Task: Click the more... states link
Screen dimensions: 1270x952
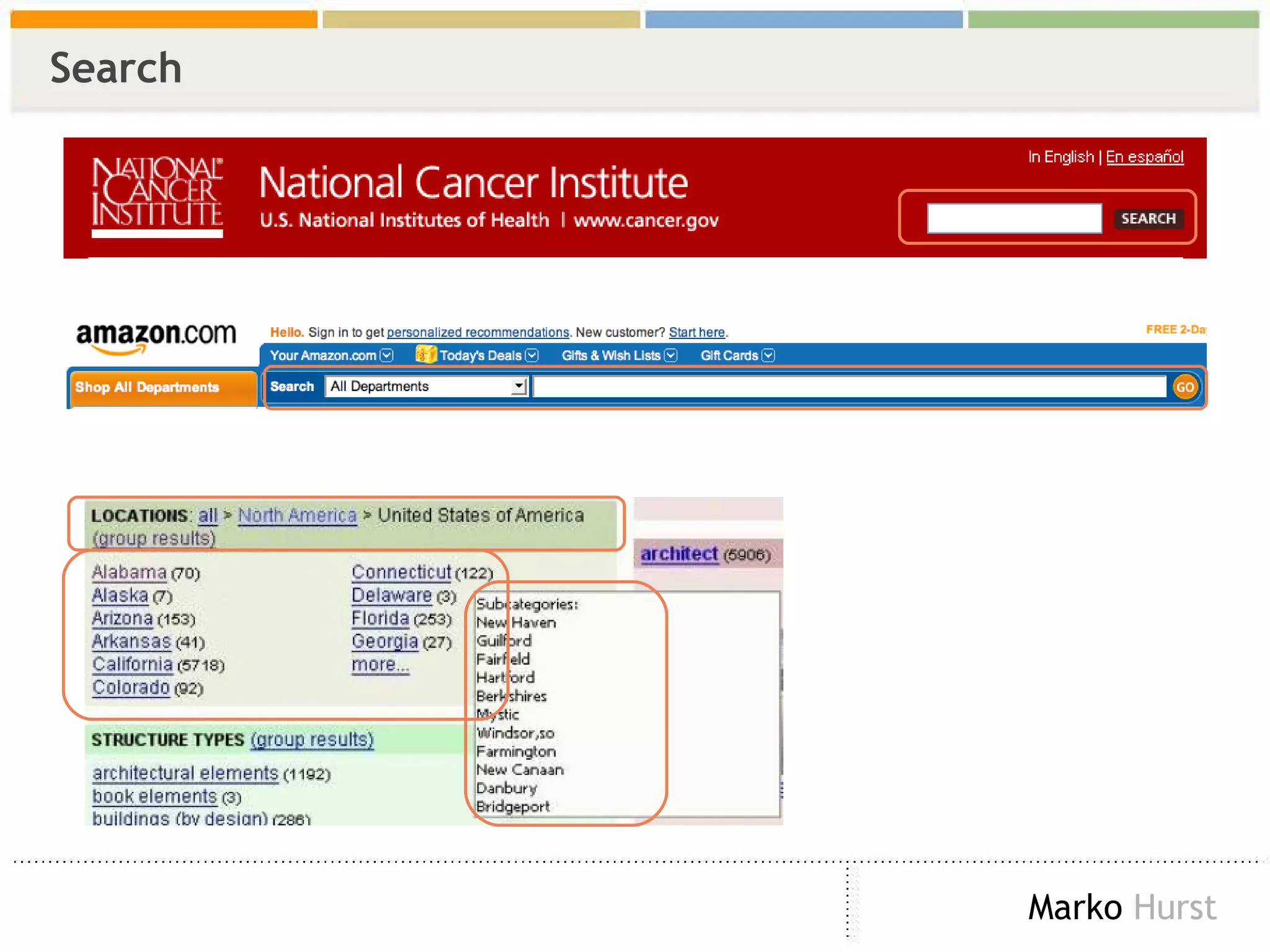Action: tap(380, 664)
